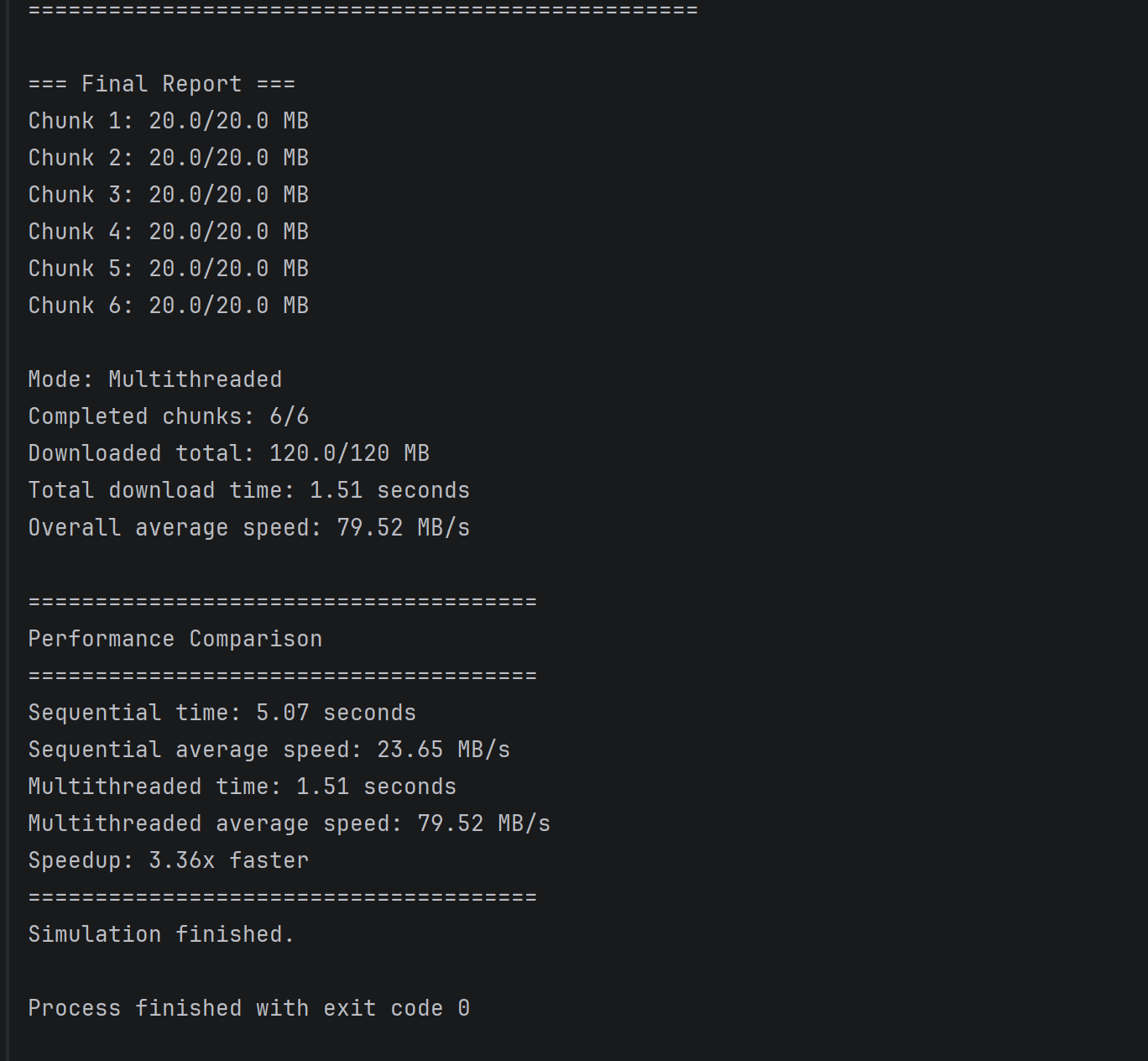Click the "Performance Comparison" heading text
The width and height of the screenshot is (1148, 1061).
[x=175, y=639]
